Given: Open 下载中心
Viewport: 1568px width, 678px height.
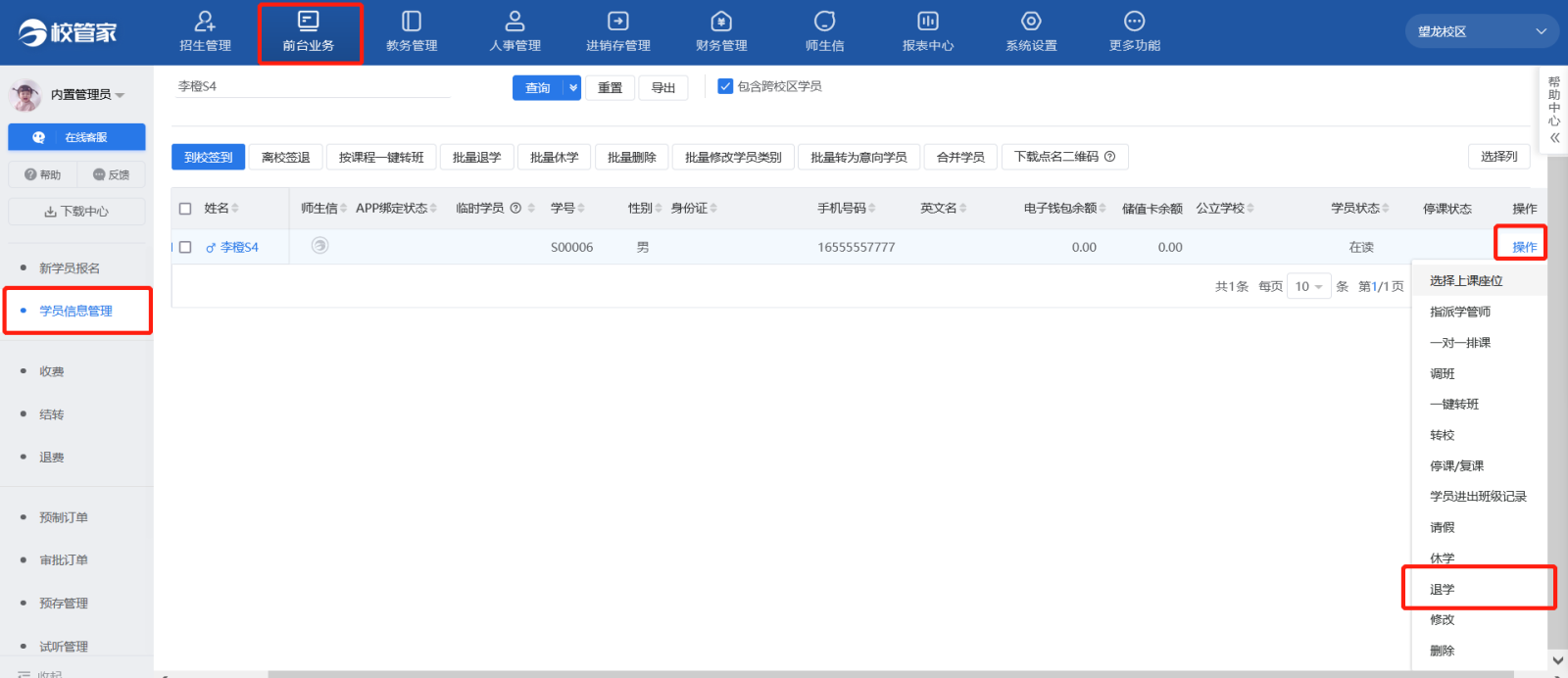Looking at the screenshot, I should (x=76, y=212).
